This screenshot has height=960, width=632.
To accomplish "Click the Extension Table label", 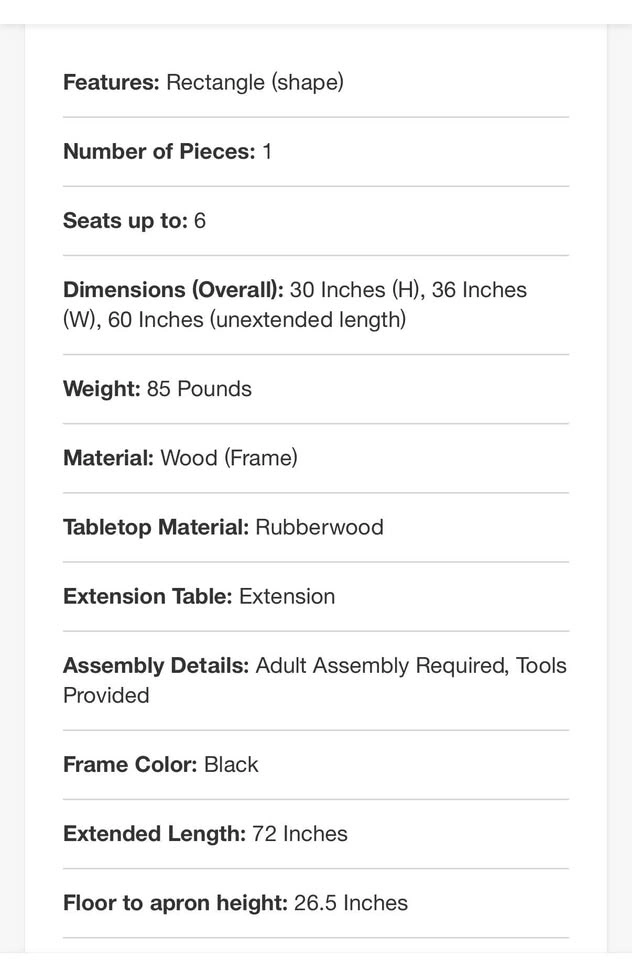I will pos(147,596).
